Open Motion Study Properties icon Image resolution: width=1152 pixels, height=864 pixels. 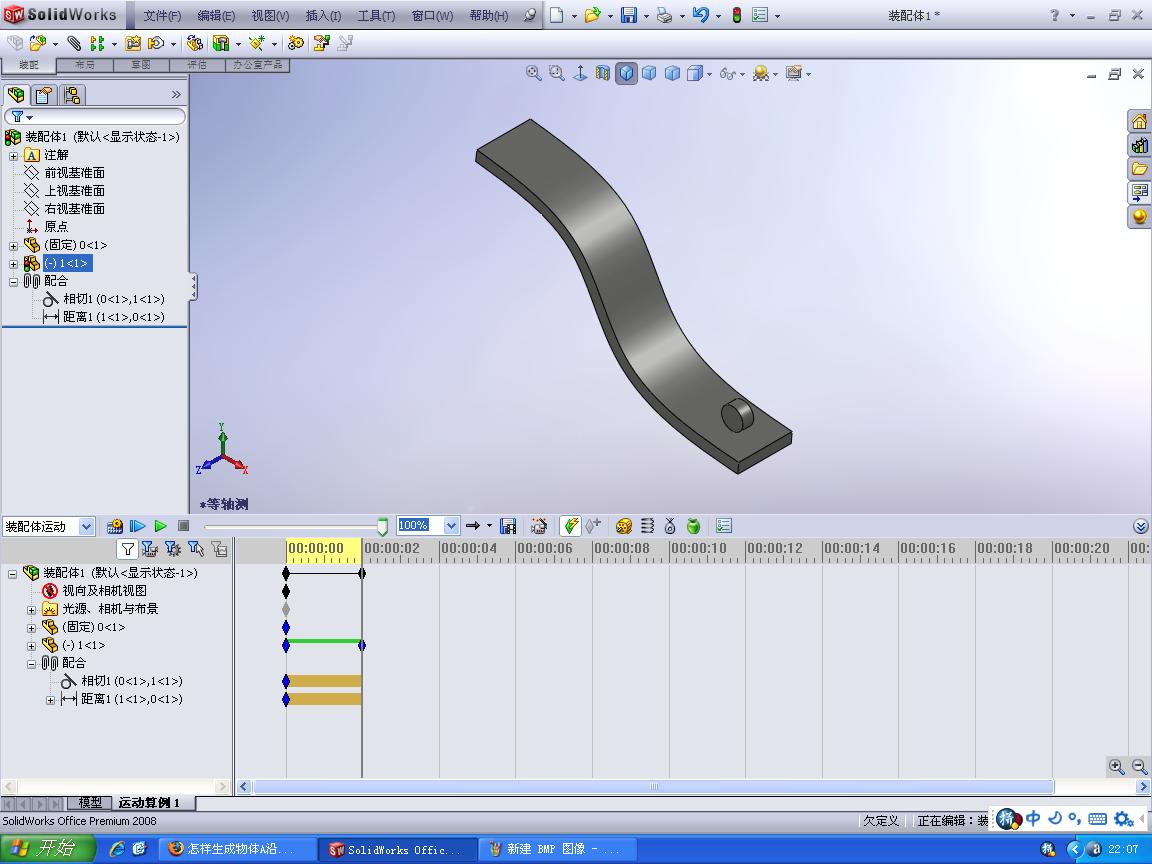pyautogui.click(x=724, y=526)
